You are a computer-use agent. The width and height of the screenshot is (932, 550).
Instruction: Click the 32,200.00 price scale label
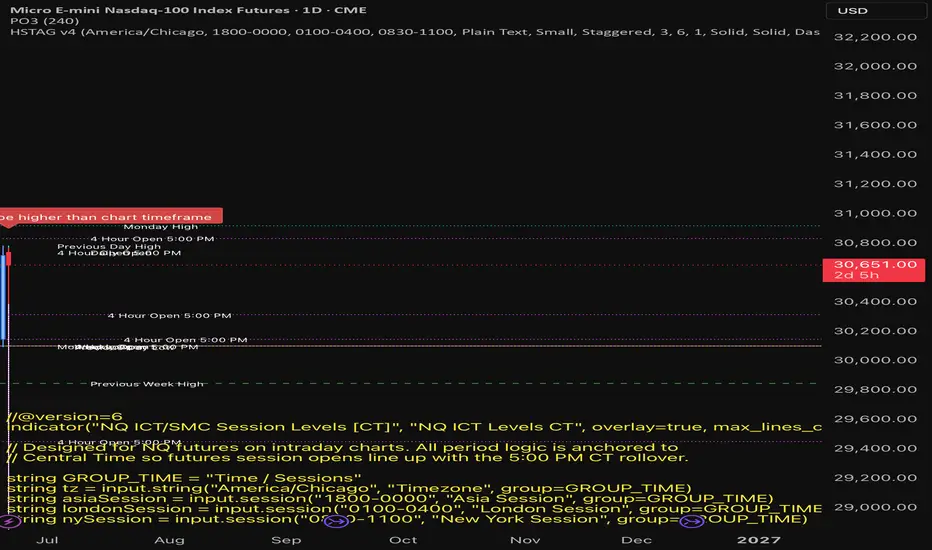(x=875, y=37)
